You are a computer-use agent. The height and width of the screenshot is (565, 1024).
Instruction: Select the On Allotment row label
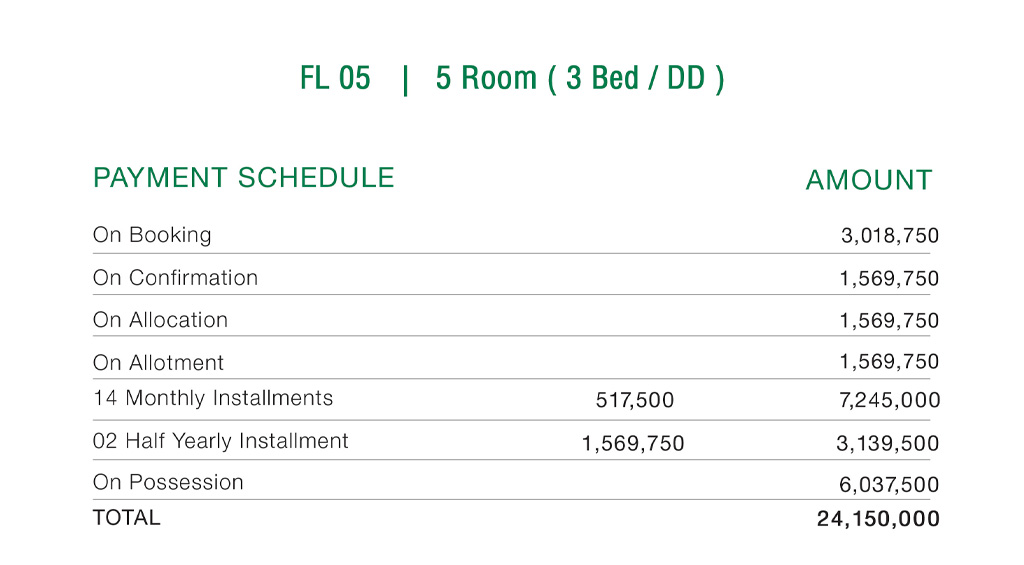(158, 363)
